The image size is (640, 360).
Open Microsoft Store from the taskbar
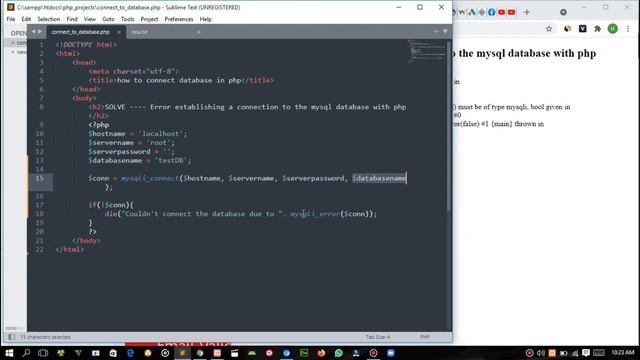[113, 353]
